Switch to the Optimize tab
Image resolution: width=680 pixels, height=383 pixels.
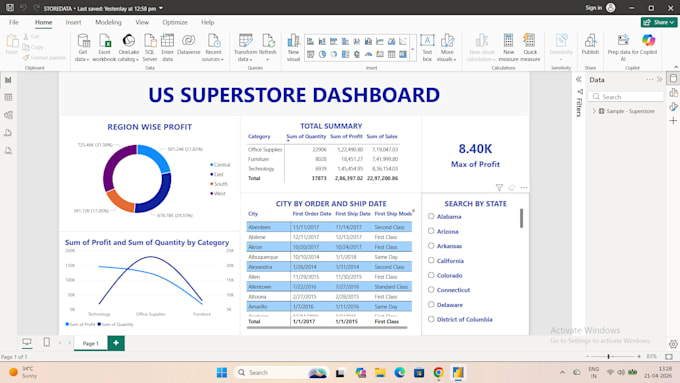pos(175,22)
